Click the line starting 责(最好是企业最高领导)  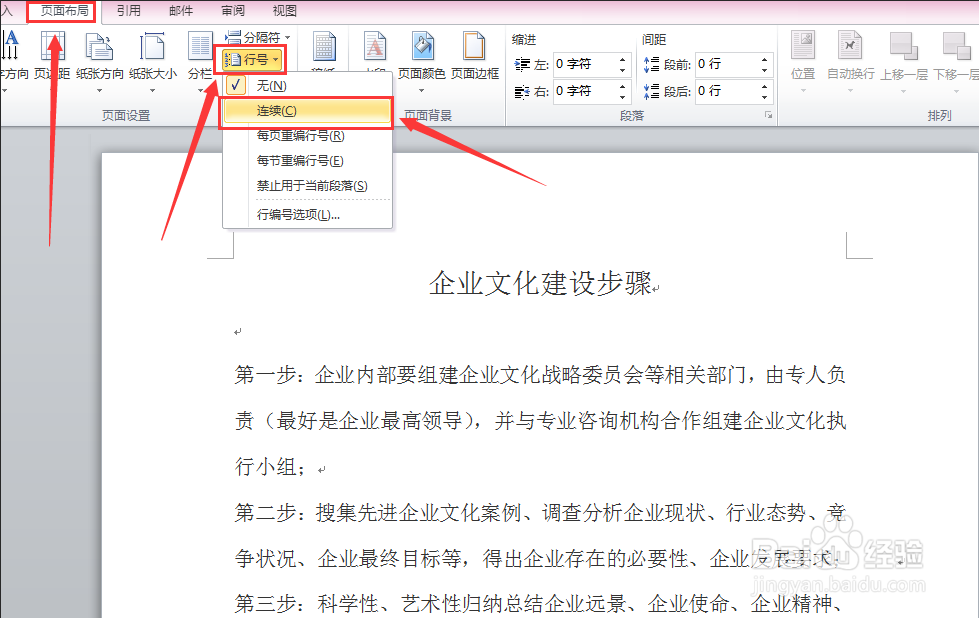[x=540, y=421]
